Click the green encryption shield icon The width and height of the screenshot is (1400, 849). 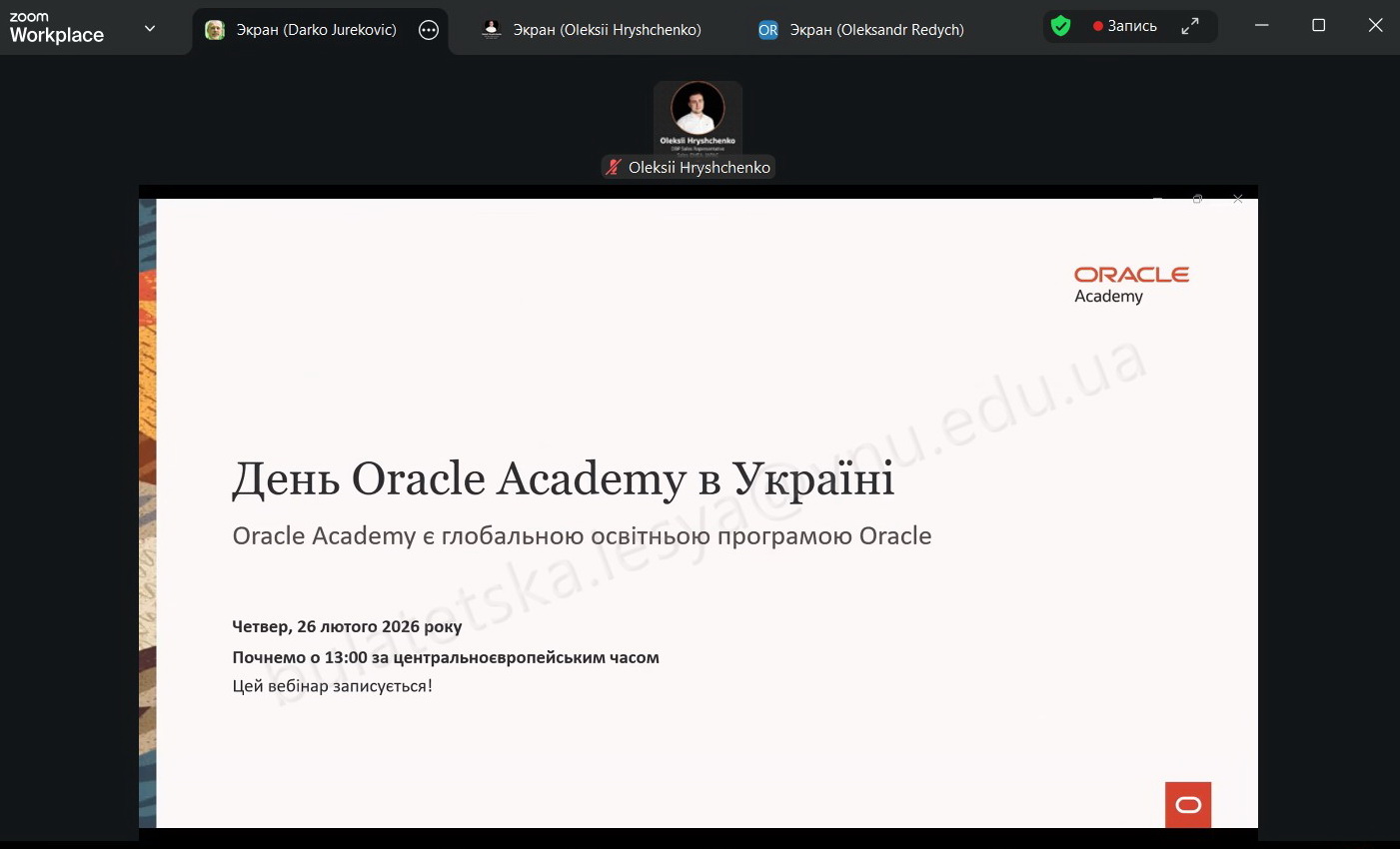click(1061, 26)
